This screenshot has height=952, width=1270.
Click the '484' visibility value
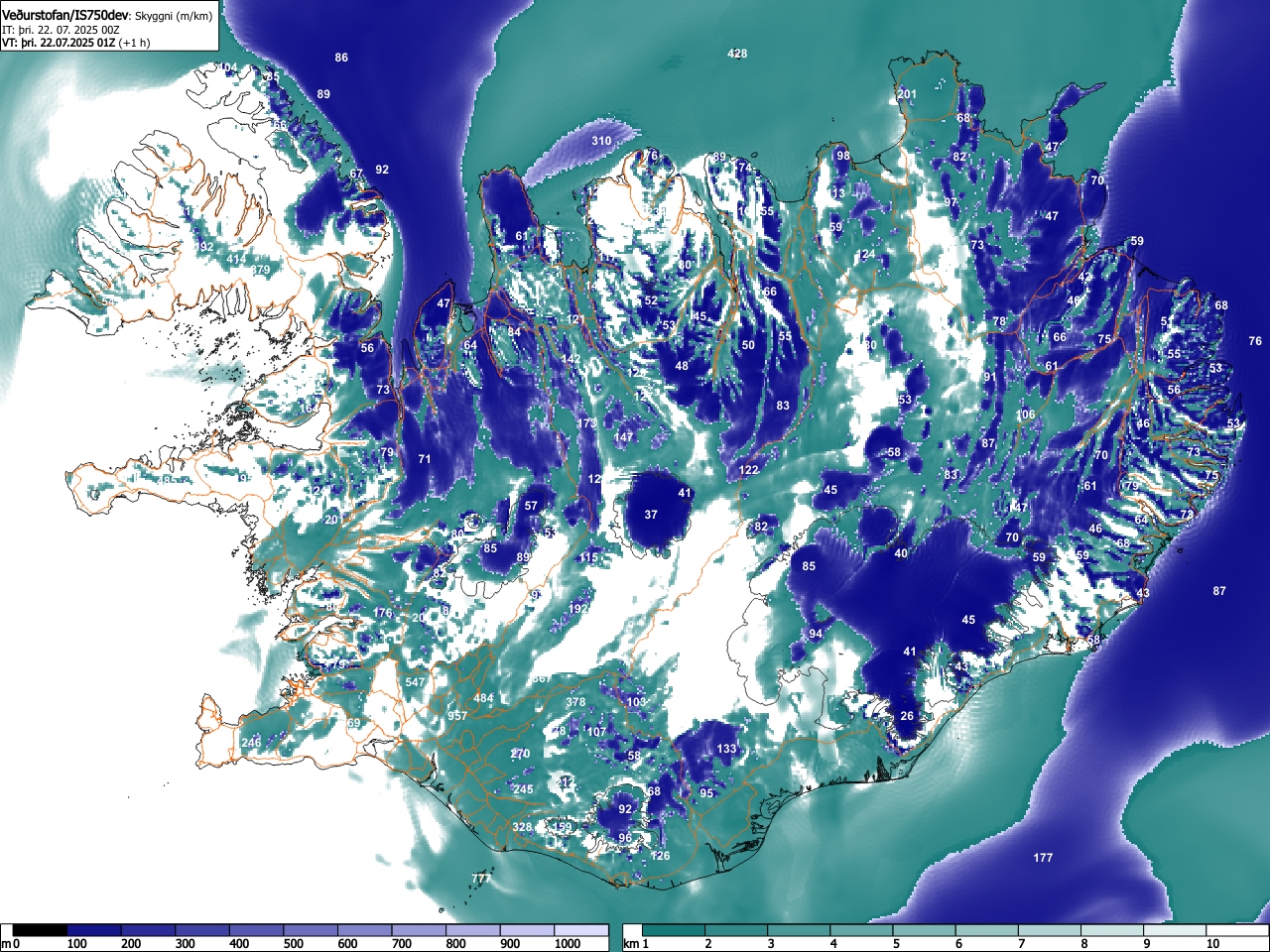point(483,698)
